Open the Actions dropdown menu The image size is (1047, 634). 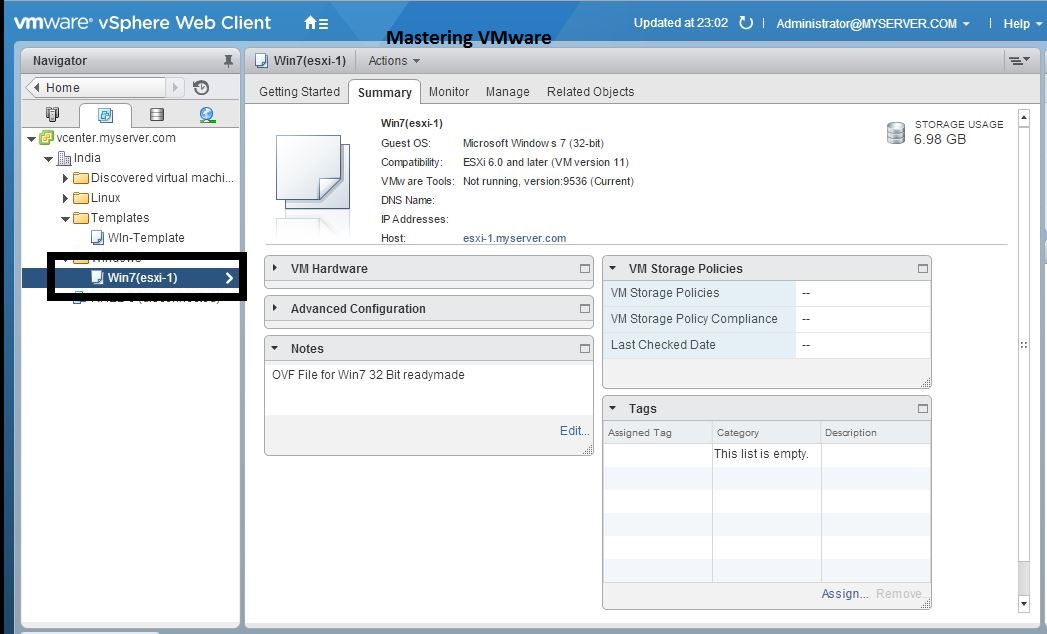394,61
